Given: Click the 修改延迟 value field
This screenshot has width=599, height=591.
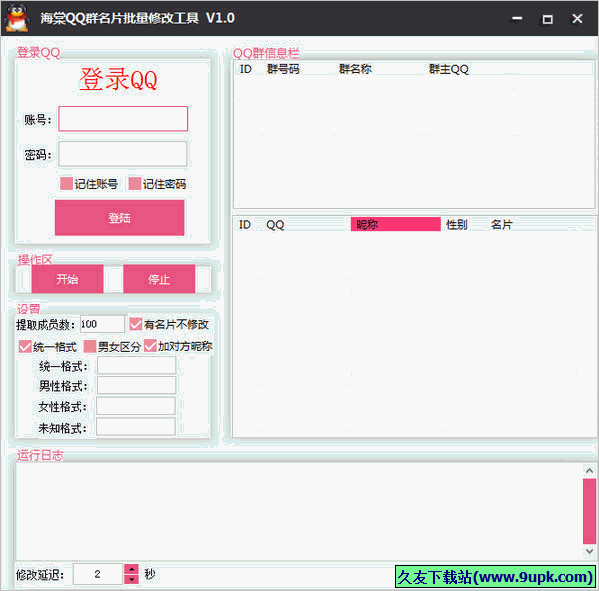Looking at the screenshot, I should coord(98,574).
